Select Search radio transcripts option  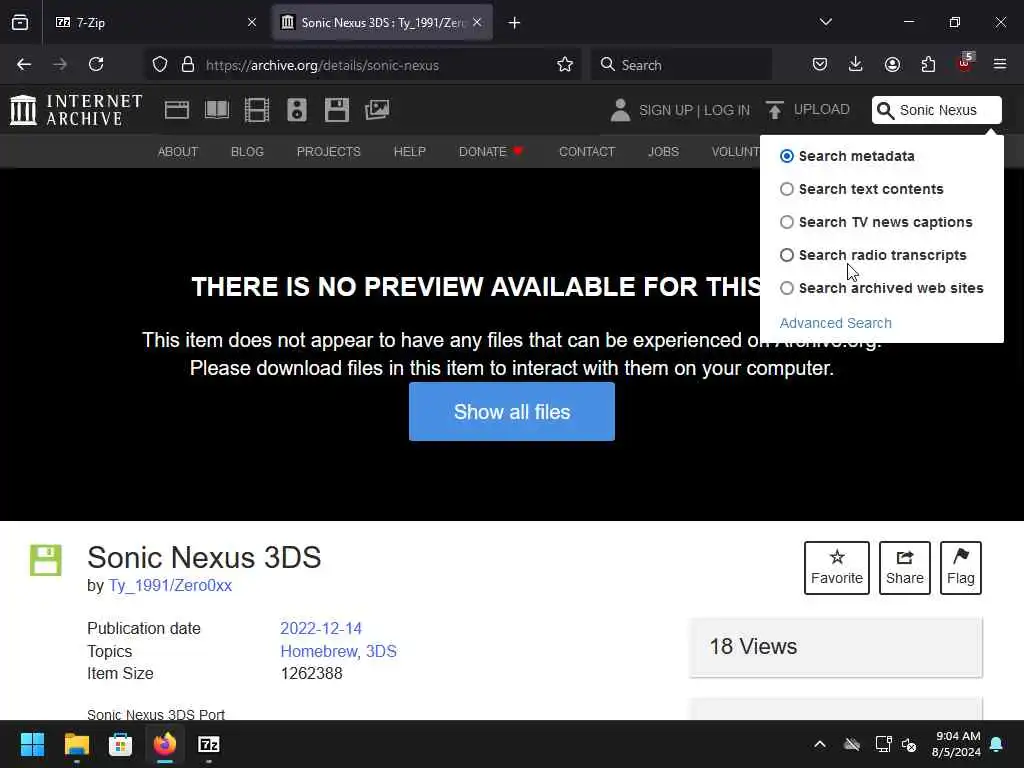click(x=787, y=255)
